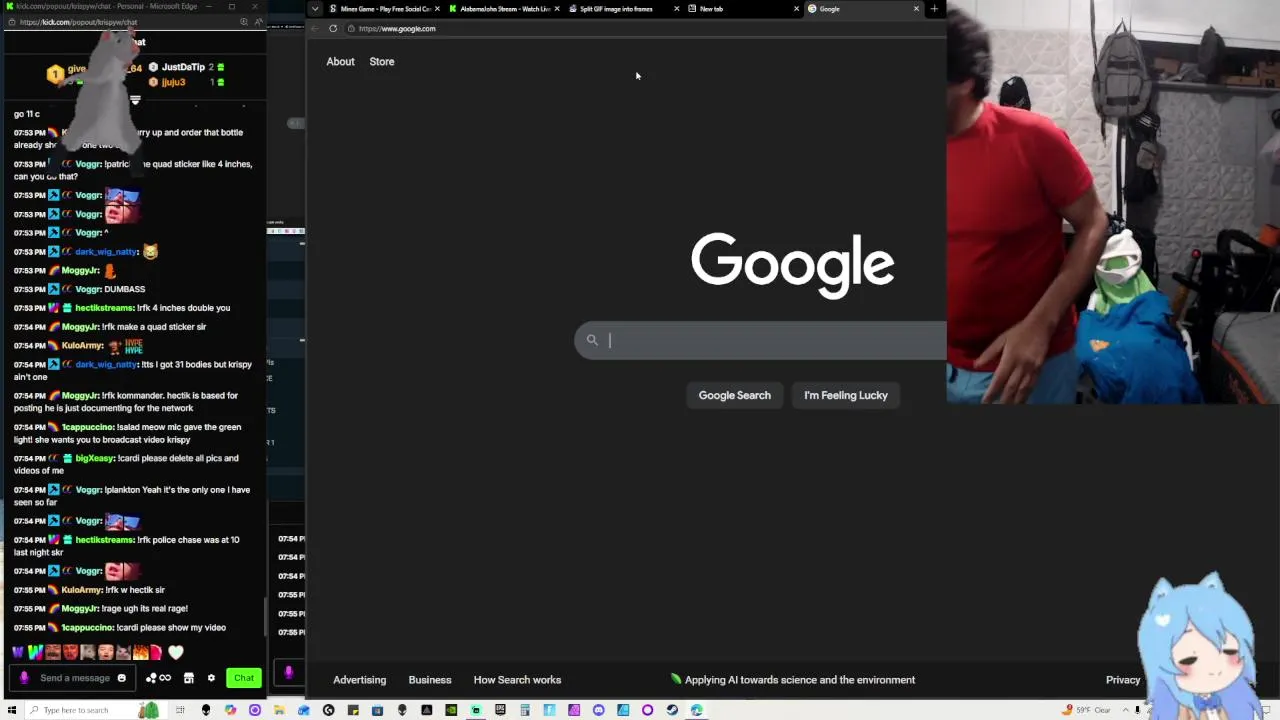
Task: Open Discord from the taskbar
Action: click(x=598, y=710)
